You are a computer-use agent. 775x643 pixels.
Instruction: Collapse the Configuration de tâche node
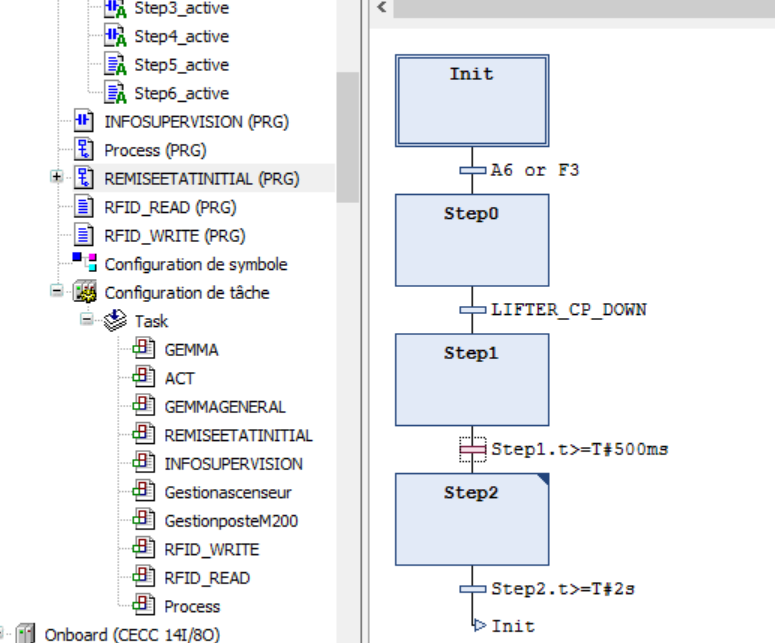point(58,293)
